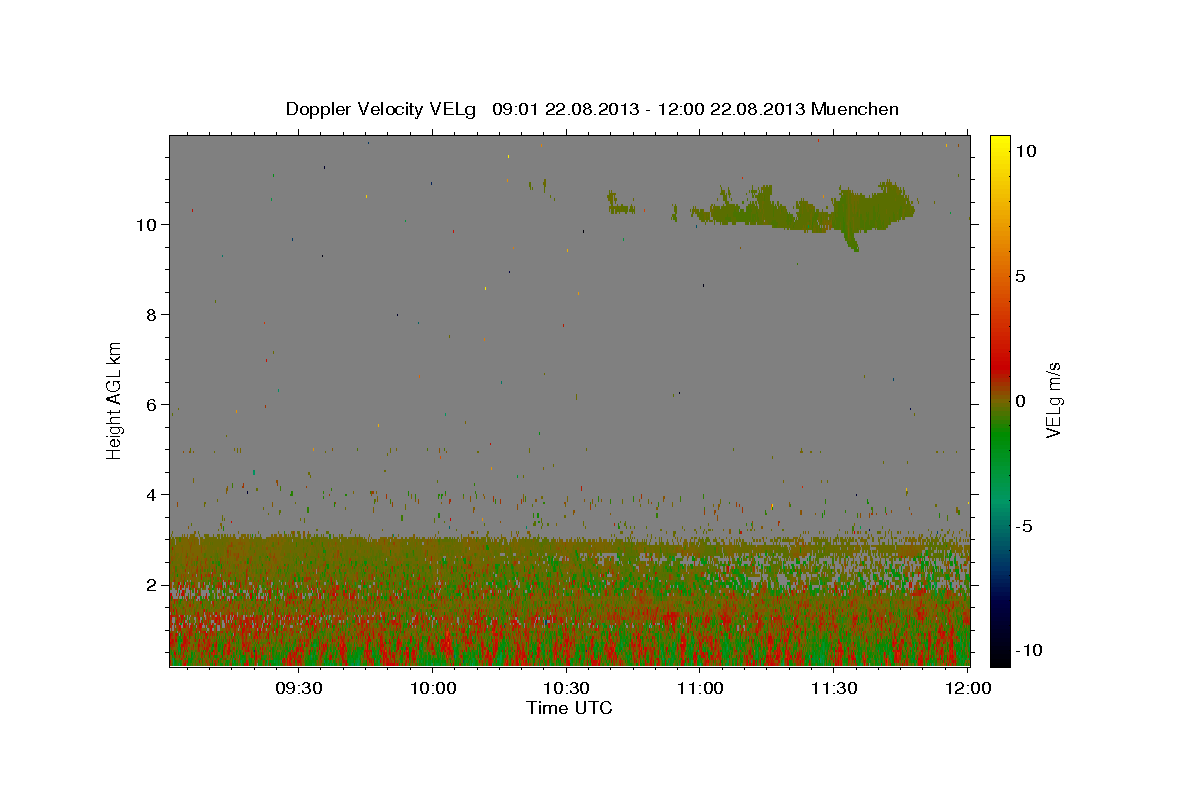Click the yellow top of the colorbar
The height and width of the screenshot is (800, 1200).
tap(999, 145)
